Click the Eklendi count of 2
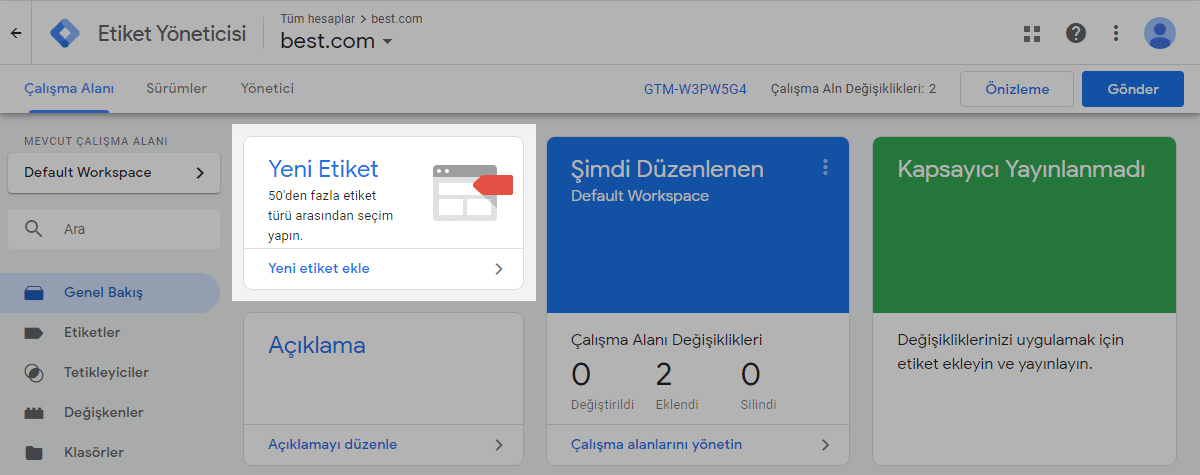The height and width of the screenshot is (475, 1200). tap(664, 375)
